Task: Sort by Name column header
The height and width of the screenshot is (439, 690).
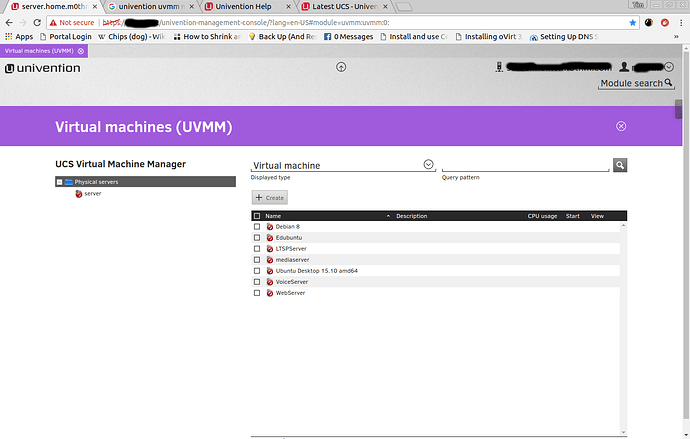Action: click(x=273, y=216)
